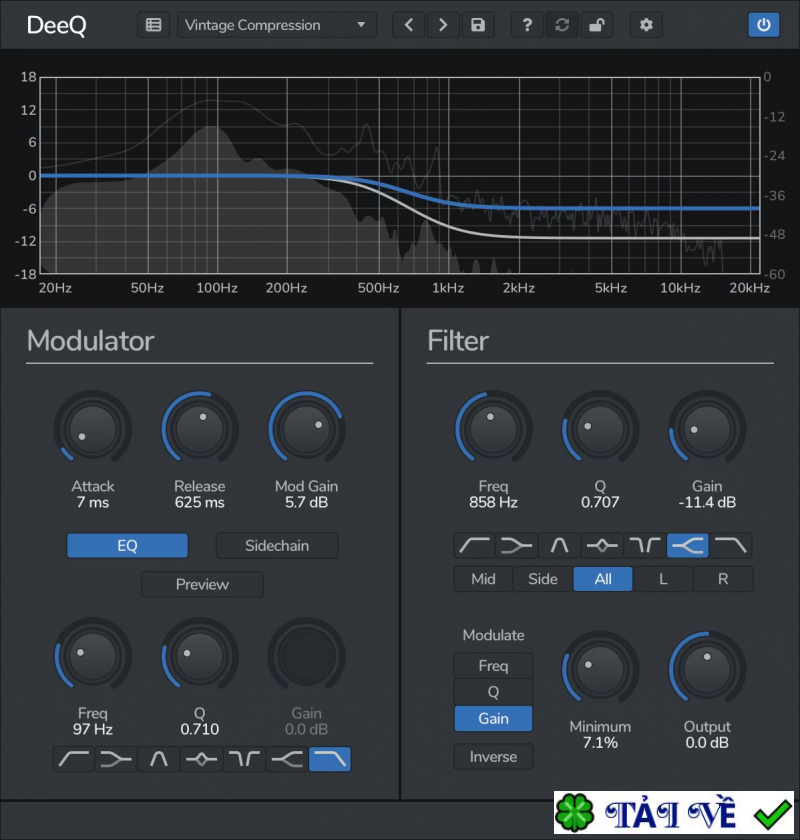Image resolution: width=800 pixels, height=840 pixels.
Task: Click the refresh arrows icon in toolbar
Action: pyautogui.click(x=562, y=25)
